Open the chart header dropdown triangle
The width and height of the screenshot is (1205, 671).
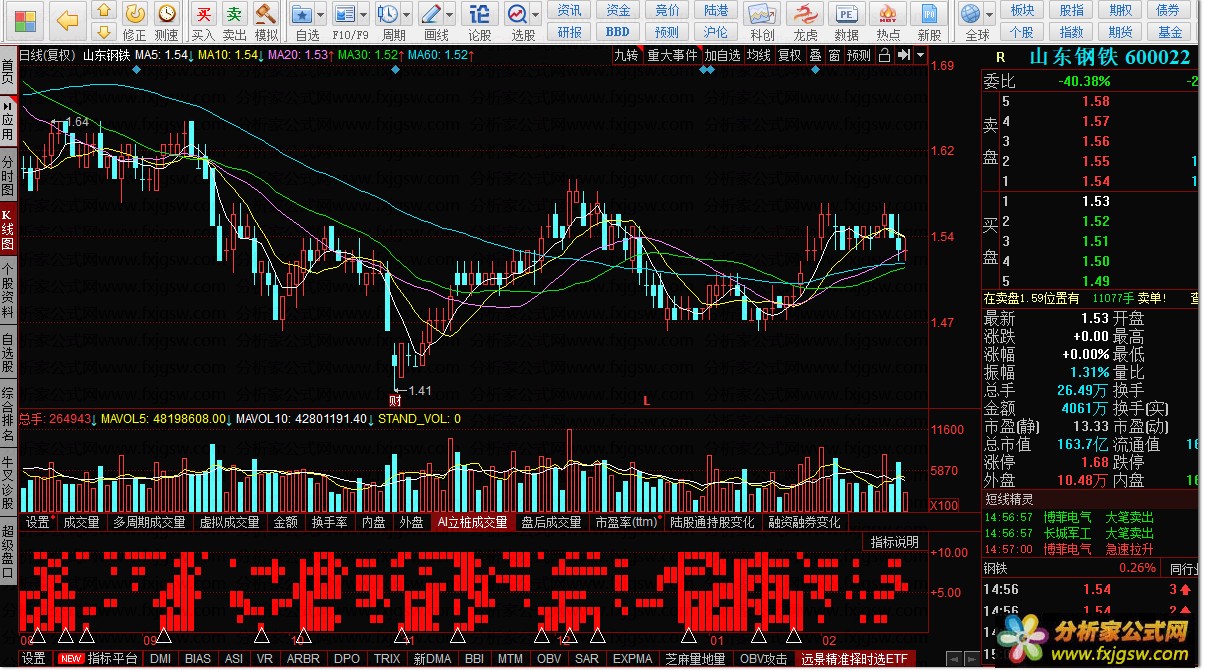tap(920, 55)
